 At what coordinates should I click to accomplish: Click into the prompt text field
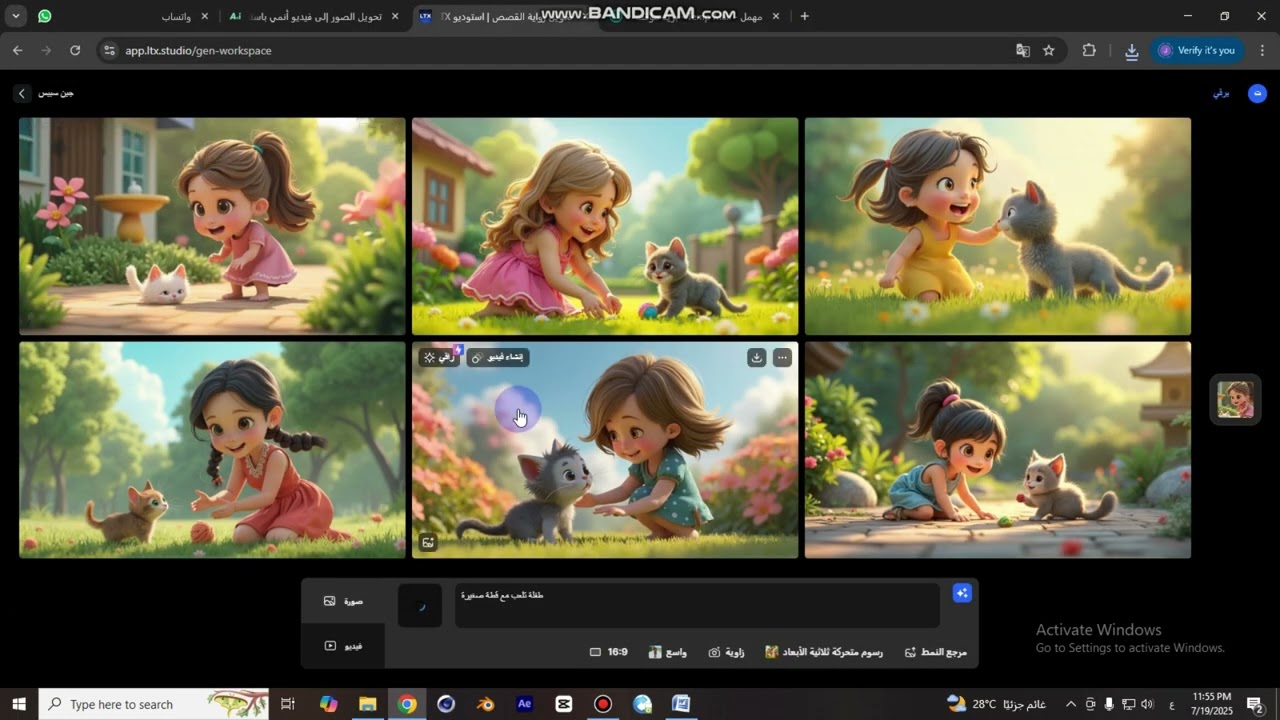(697, 606)
